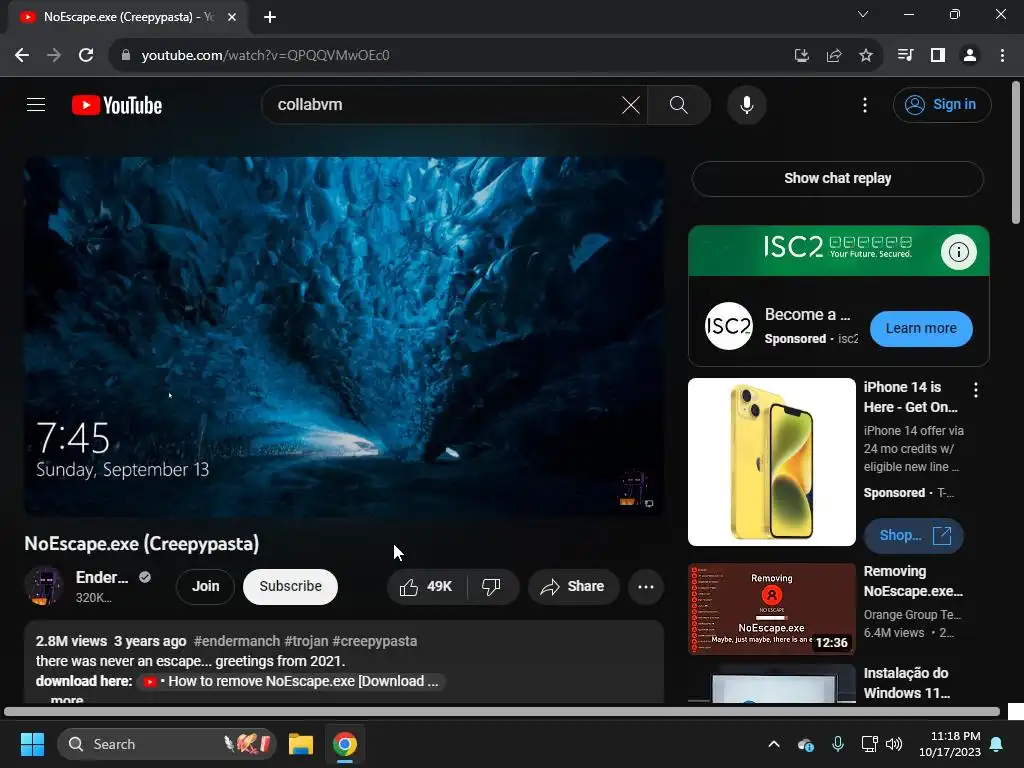
Task: Like the video with thumbs up
Action: pyautogui.click(x=427, y=586)
